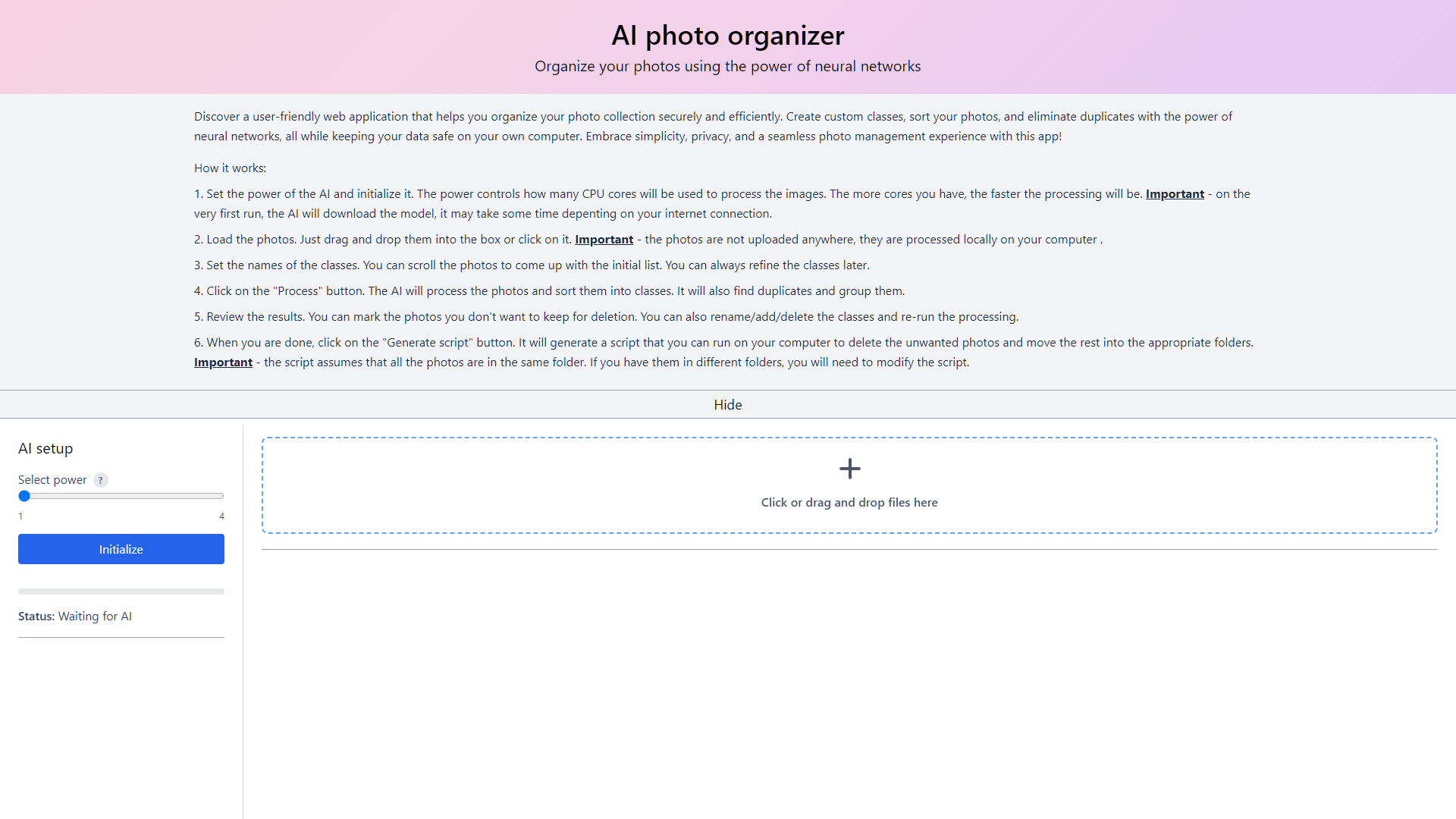1456x819 pixels.
Task: Click the AI photo organizer title
Action: coord(727,35)
